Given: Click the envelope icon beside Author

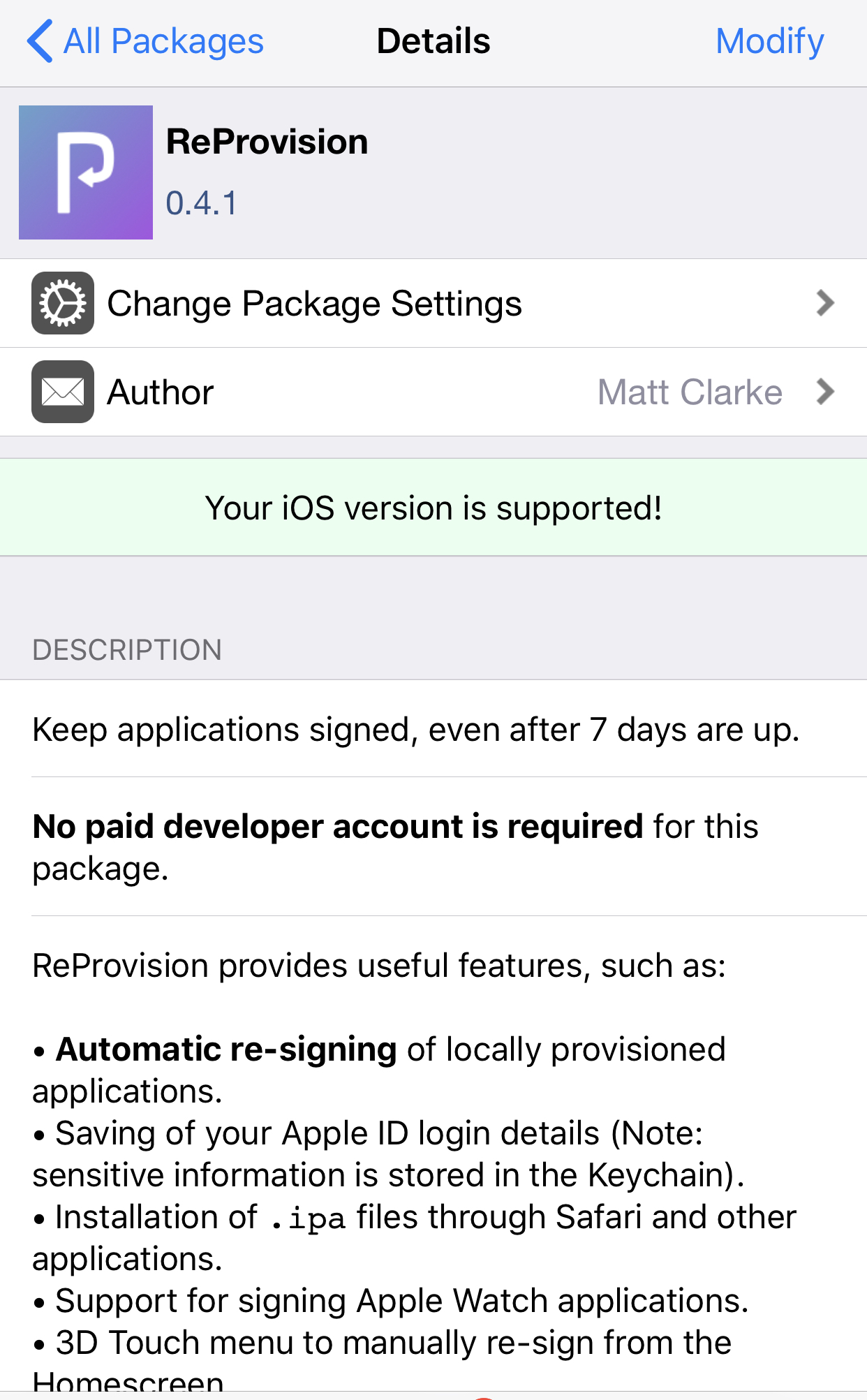Looking at the screenshot, I should click(63, 392).
